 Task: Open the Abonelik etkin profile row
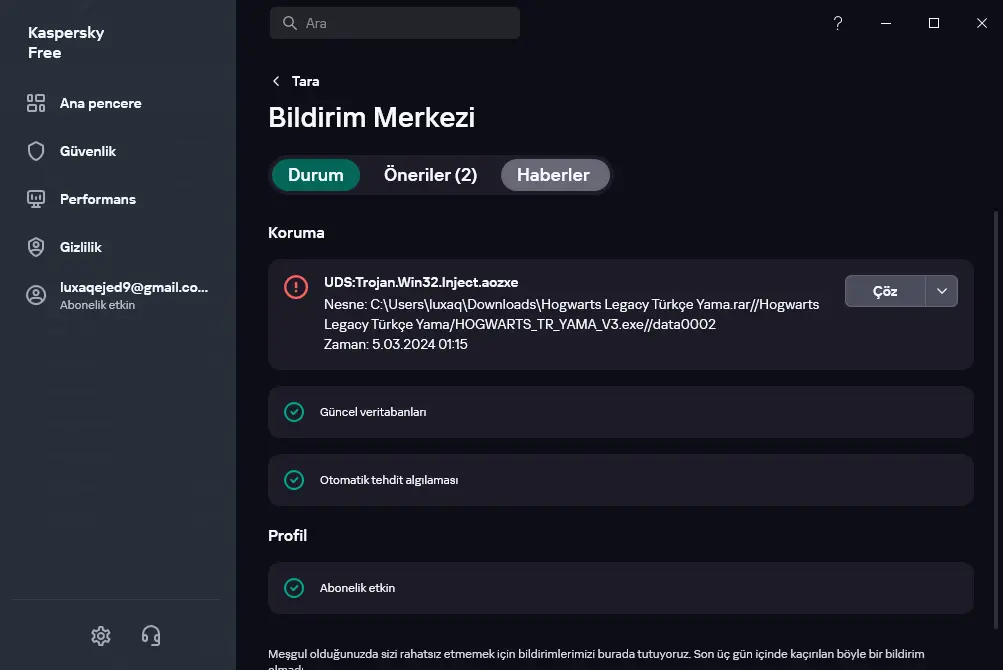pos(620,588)
